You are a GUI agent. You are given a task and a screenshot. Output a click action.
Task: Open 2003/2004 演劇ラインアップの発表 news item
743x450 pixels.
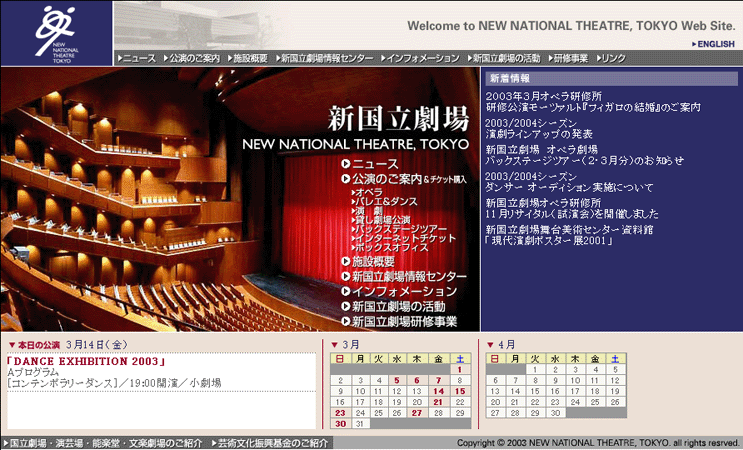[x=539, y=128]
